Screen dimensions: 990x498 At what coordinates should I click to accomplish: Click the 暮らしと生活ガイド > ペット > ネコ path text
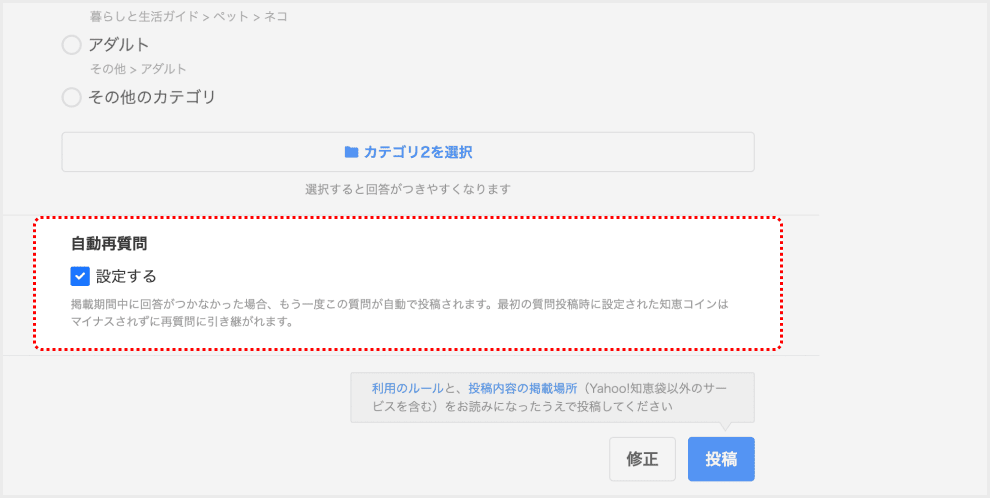pyautogui.click(x=188, y=17)
